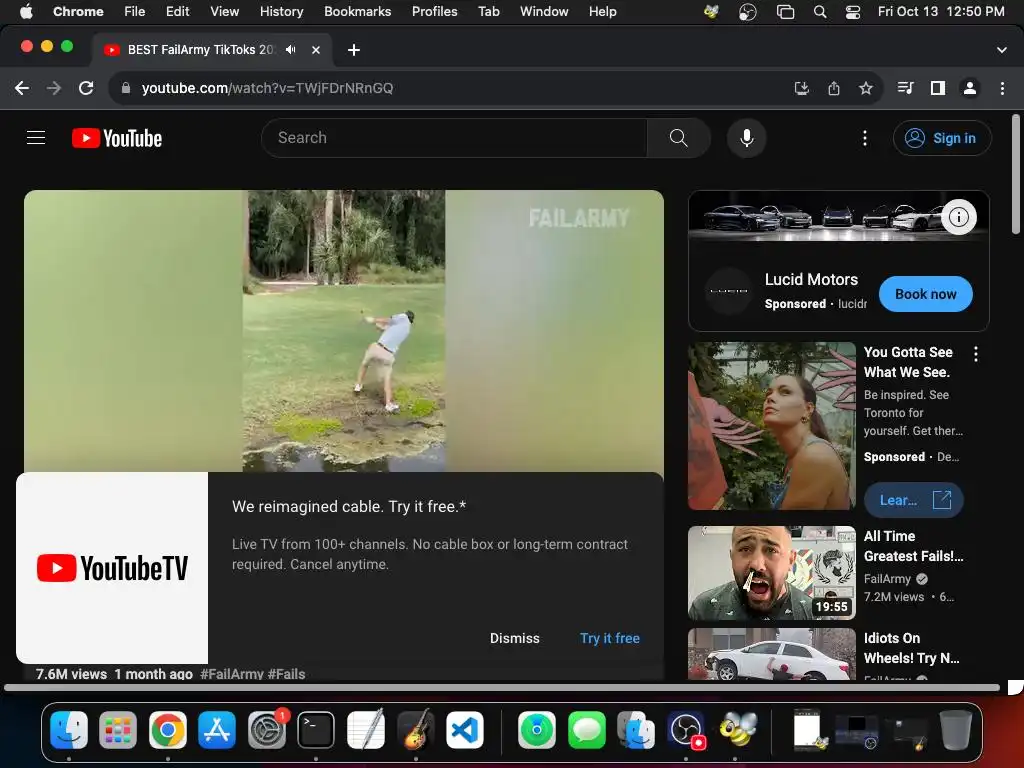Go back with the browser back arrow
This screenshot has width=1024, height=768.
click(x=22, y=88)
